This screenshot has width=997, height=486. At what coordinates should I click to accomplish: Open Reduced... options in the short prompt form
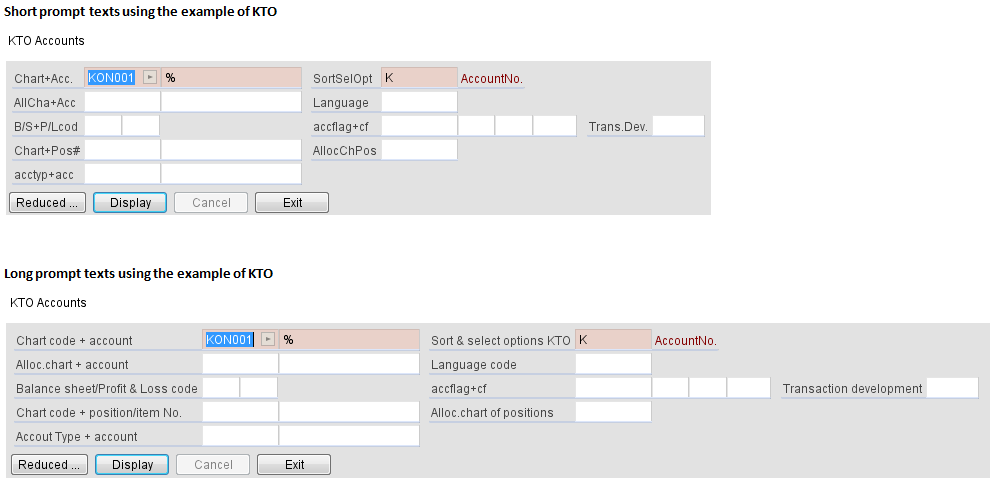(x=48, y=203)
